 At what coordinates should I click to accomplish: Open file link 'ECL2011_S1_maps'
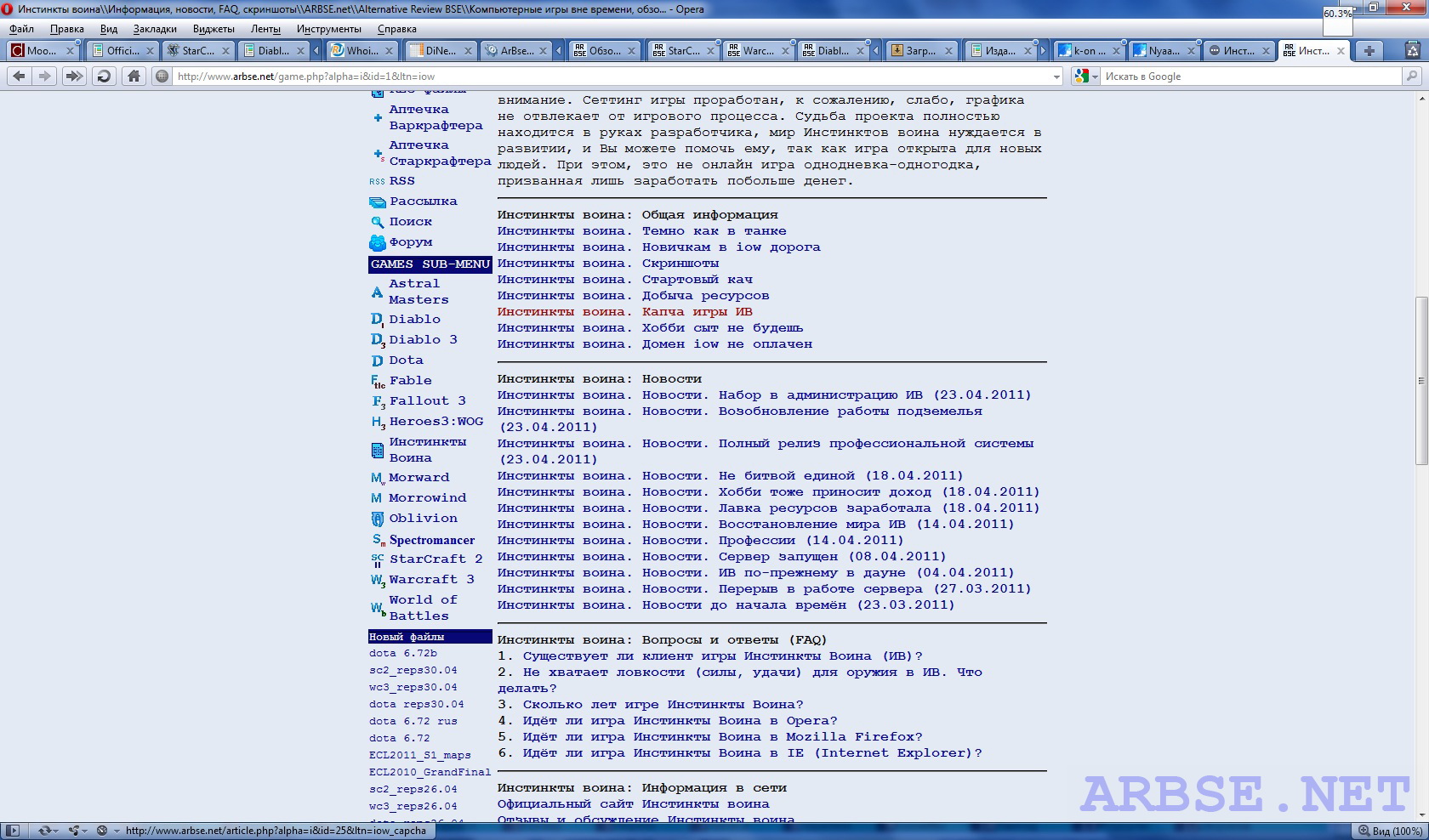click(420, 756)
